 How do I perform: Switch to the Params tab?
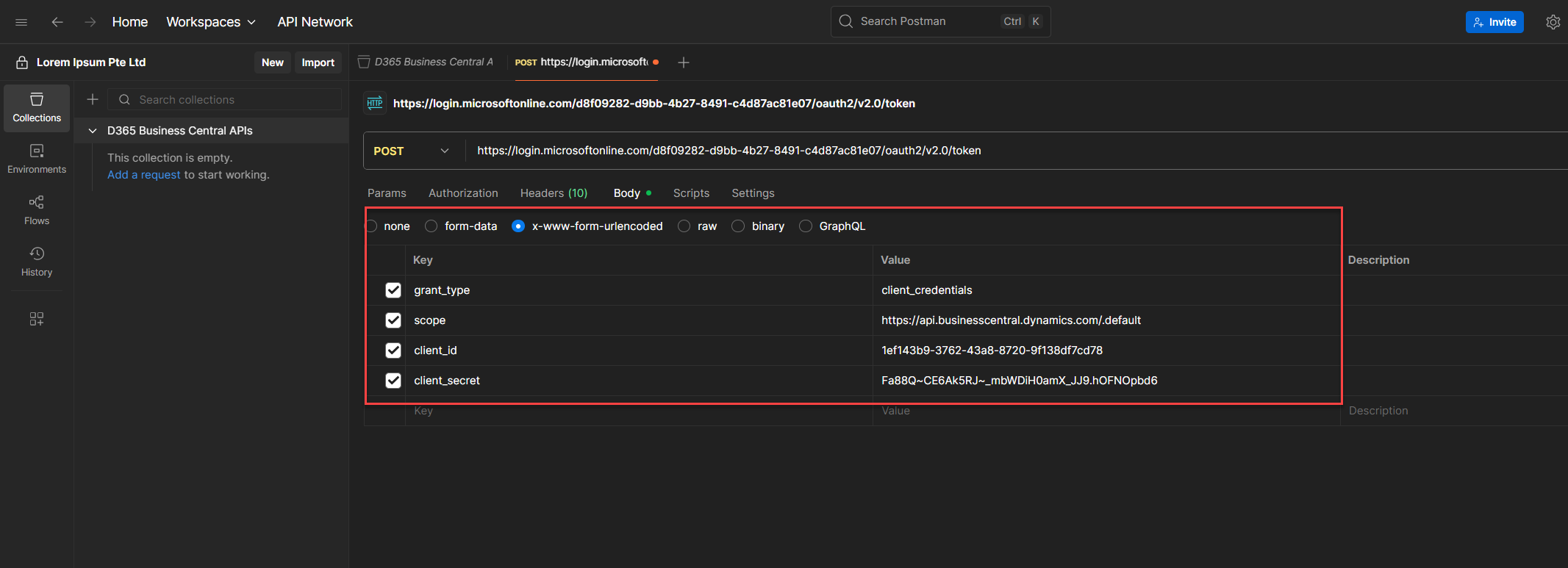pos(387,193)
